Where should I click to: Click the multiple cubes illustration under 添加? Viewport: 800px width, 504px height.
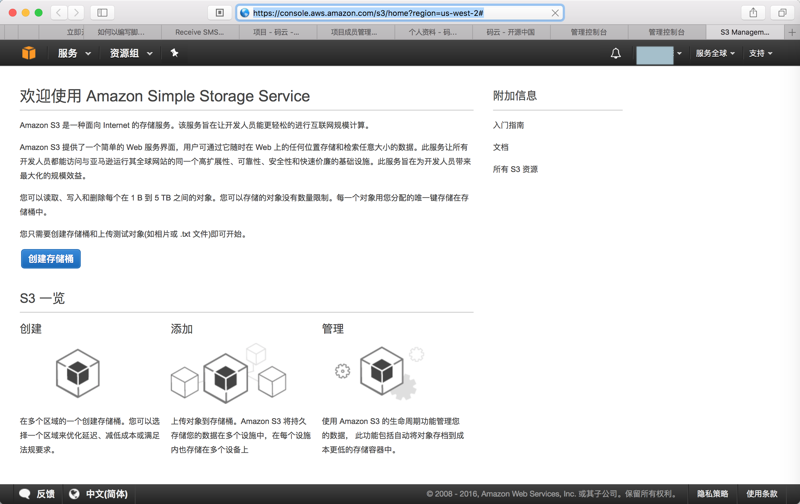tap(229, 373)
